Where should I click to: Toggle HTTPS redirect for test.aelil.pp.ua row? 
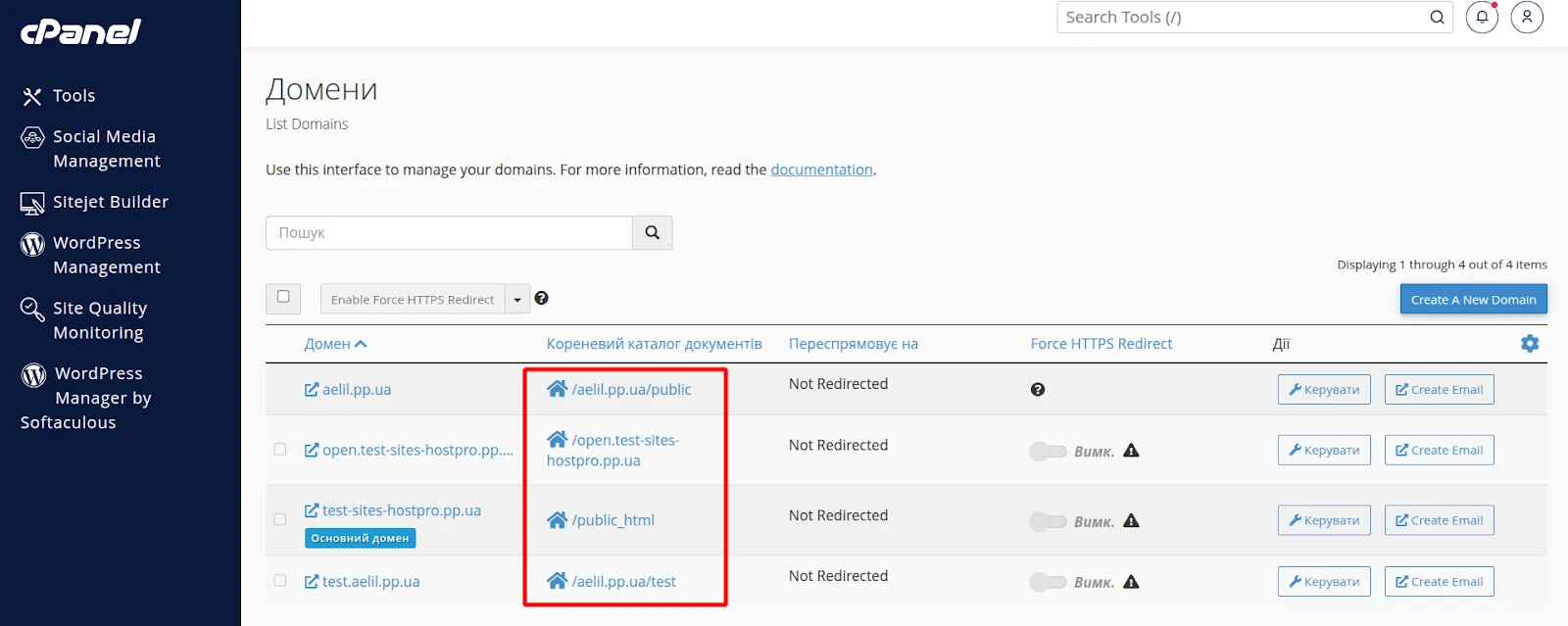[1048, 583]
